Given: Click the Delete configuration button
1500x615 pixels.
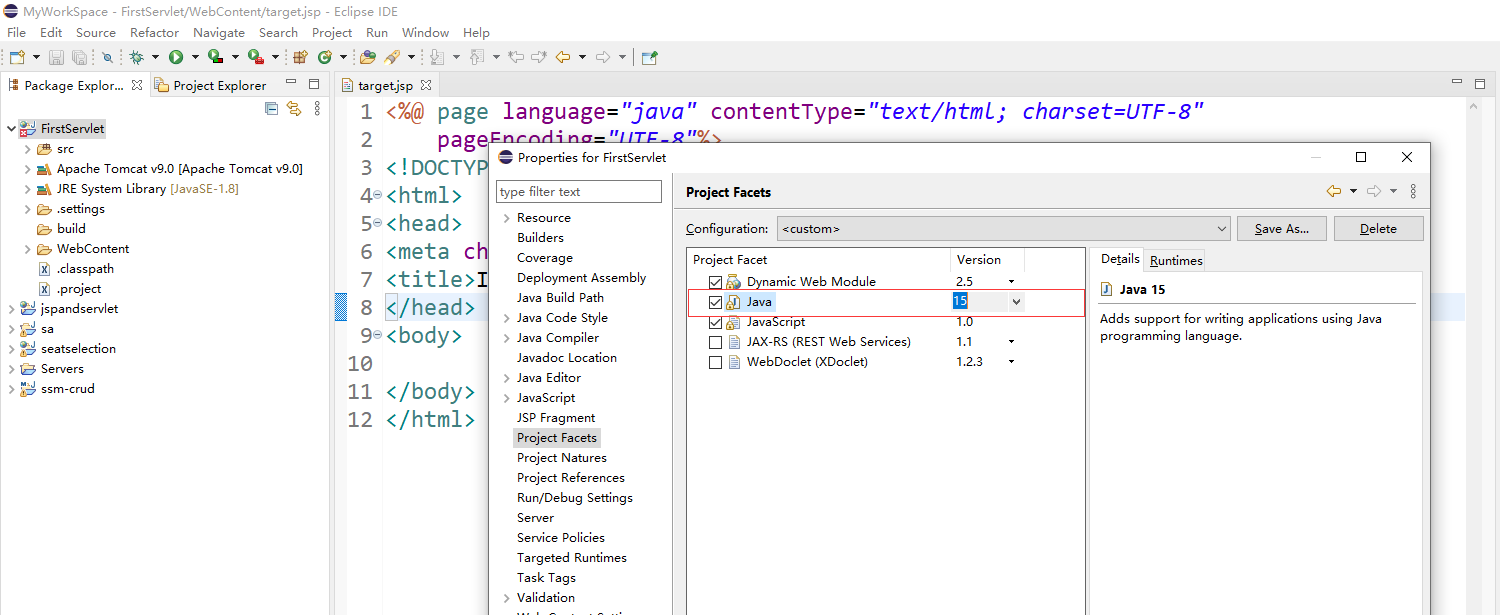Looking at the screenshot, I should 1377,229.
